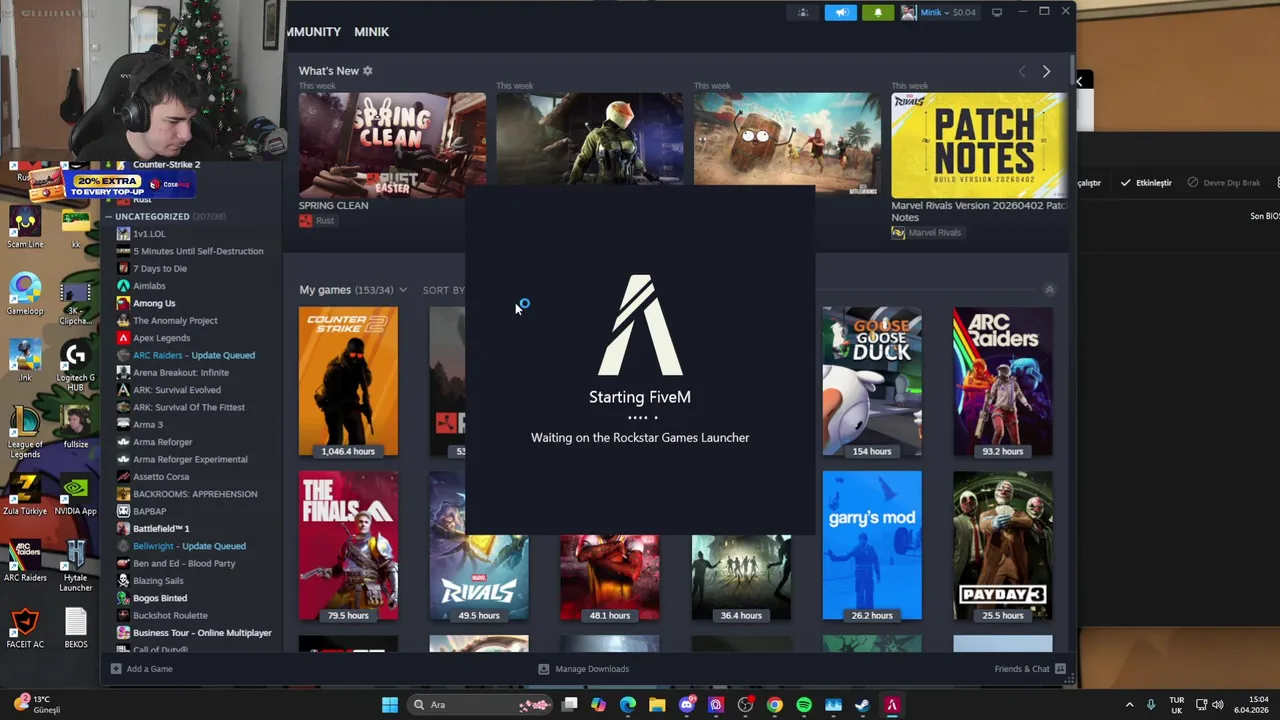Screen dimensions: 1280x720
Task: Select Battlefield 1 in library list
Action: [161, 528]
